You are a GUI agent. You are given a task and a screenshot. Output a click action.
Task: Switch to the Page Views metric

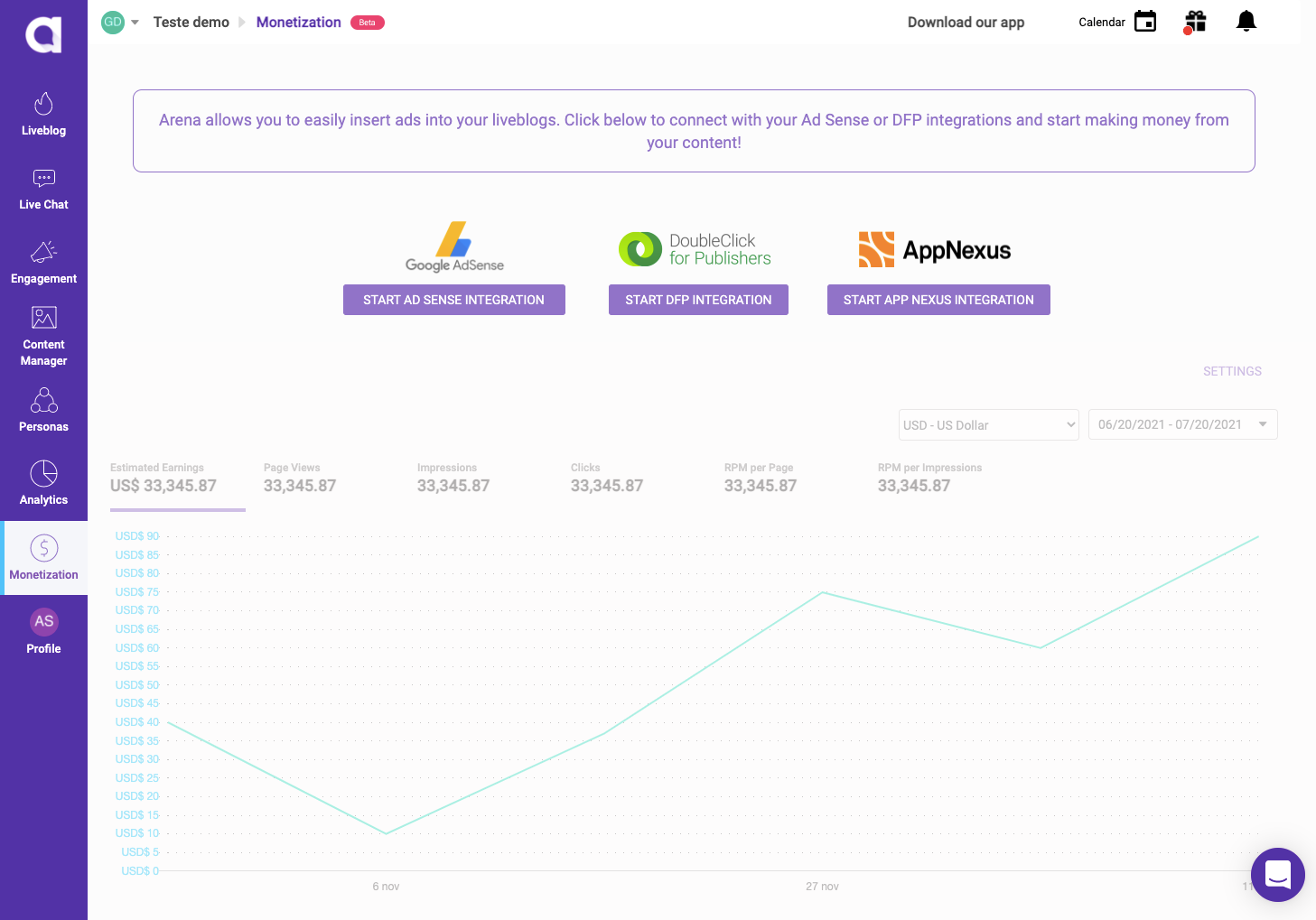(300, 479)
